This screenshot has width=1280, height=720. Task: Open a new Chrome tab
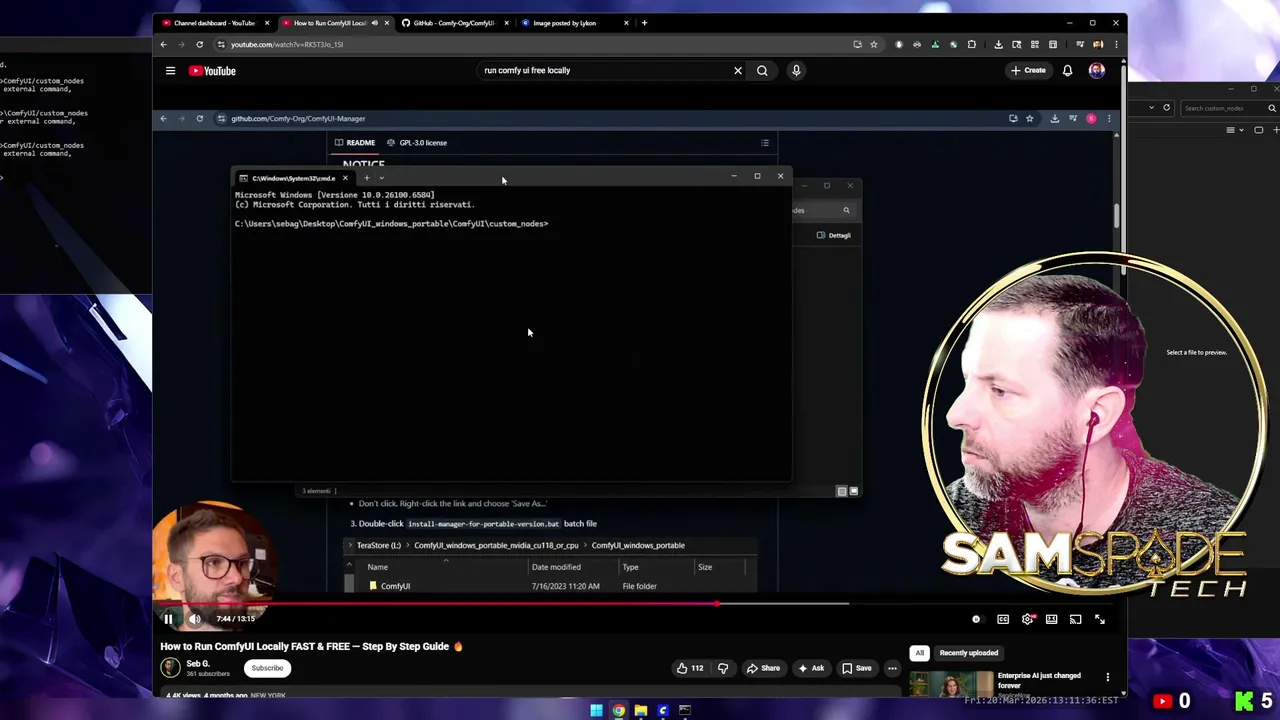(x=644, y=23)
